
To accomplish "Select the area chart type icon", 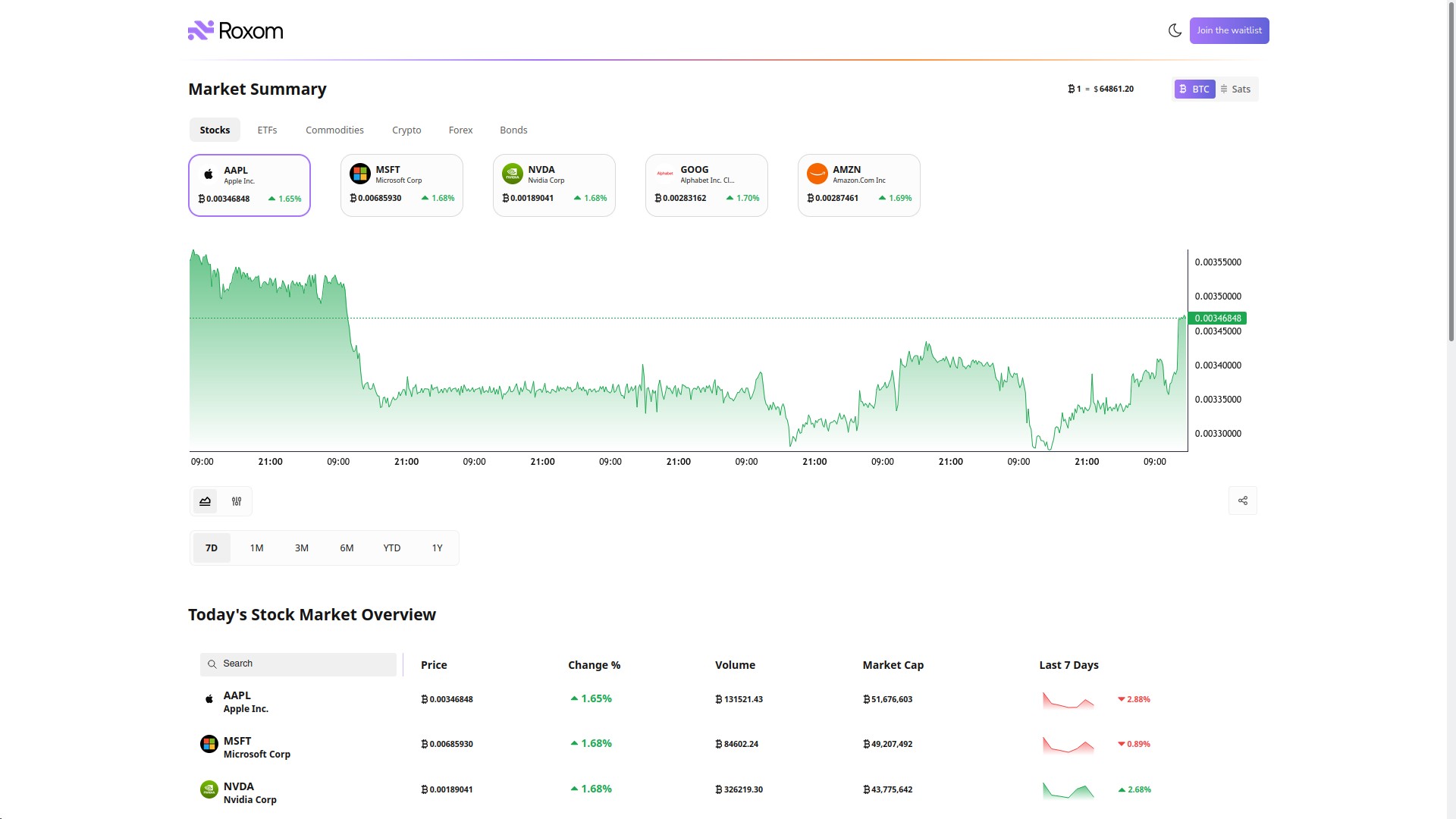I will 205,501.
